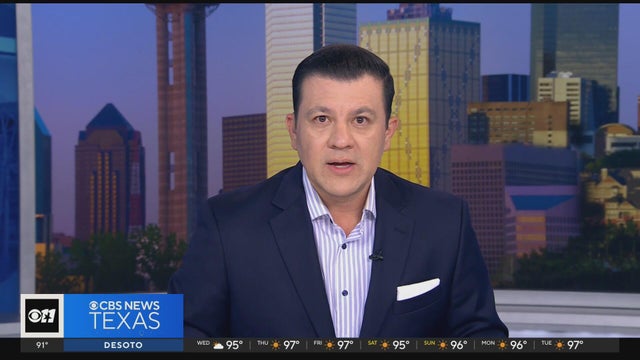Click the white pocket square
This screenshot has height=360, width=640.
418,289
